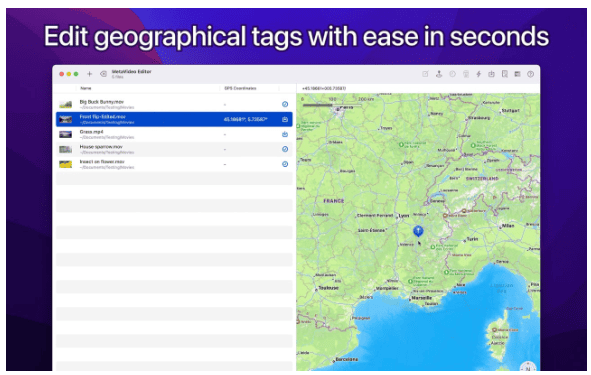Viewport: 591px width, 375px height.
Task: Click status icon on Insect on flower row
Action: [285, 164]
